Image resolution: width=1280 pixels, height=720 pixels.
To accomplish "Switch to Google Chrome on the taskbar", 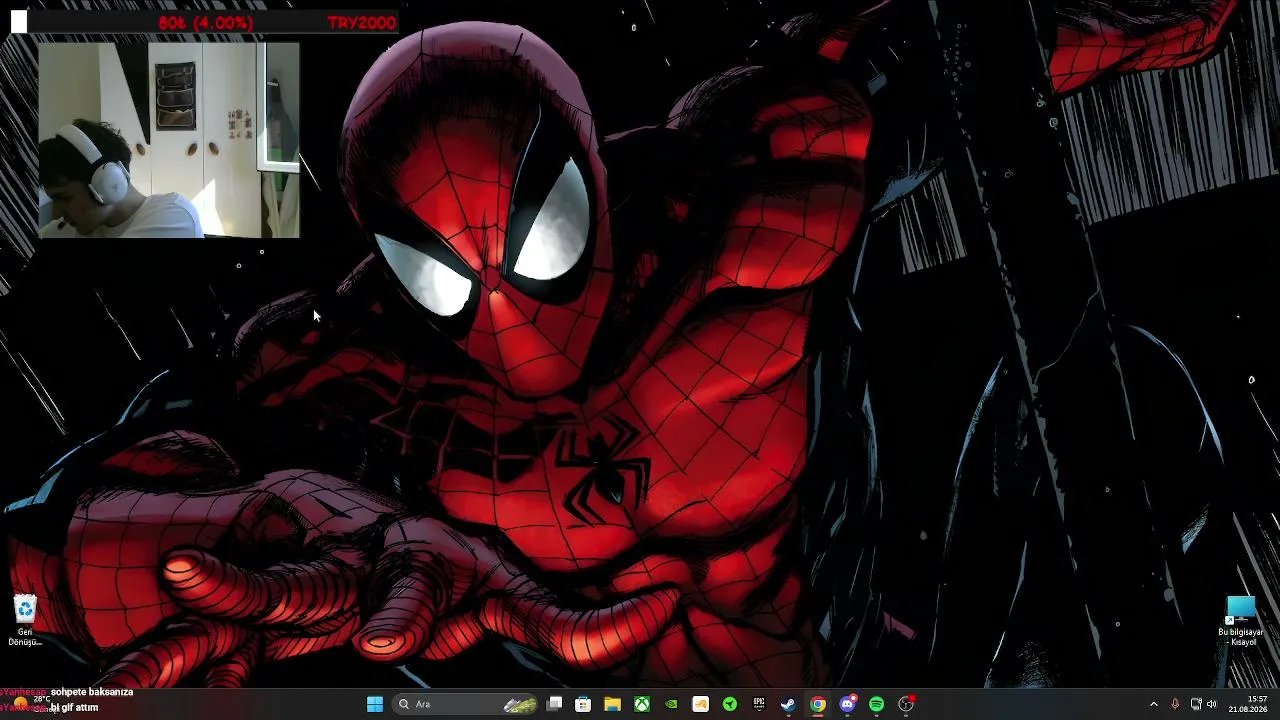I will pyautogui.click(x=818, y=704).
